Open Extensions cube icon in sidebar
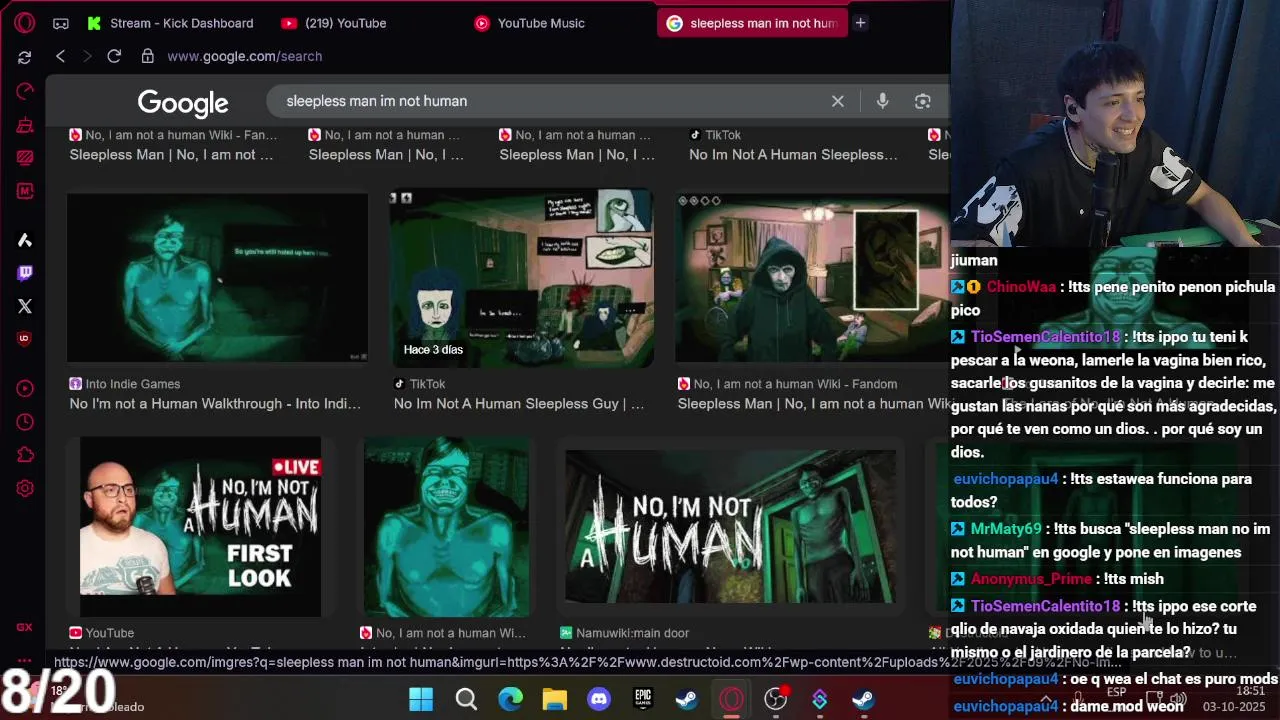The height and width of the screenshot is (720, 1280). click(x=25, y=455)
